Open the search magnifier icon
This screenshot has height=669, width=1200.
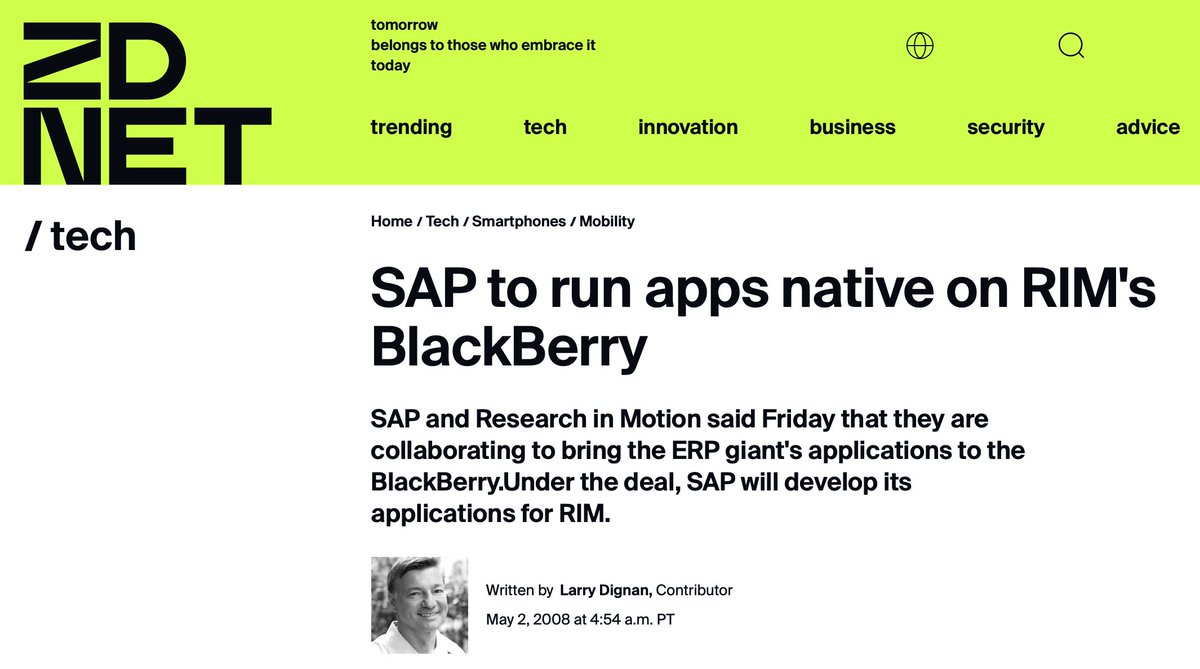pos(1071,45)
